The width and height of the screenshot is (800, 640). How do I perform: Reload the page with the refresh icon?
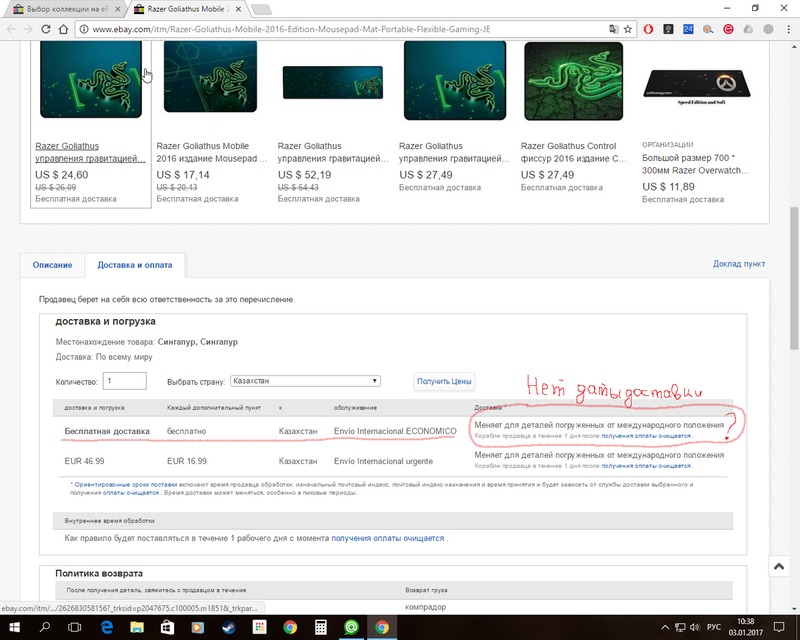pos(45,29)
